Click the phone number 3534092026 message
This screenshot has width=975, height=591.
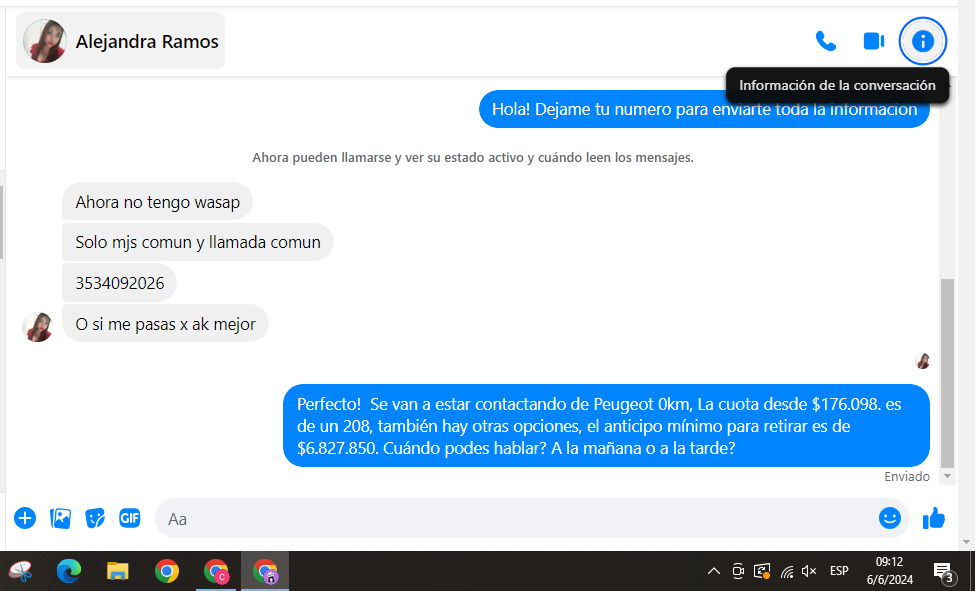[120, 283]
